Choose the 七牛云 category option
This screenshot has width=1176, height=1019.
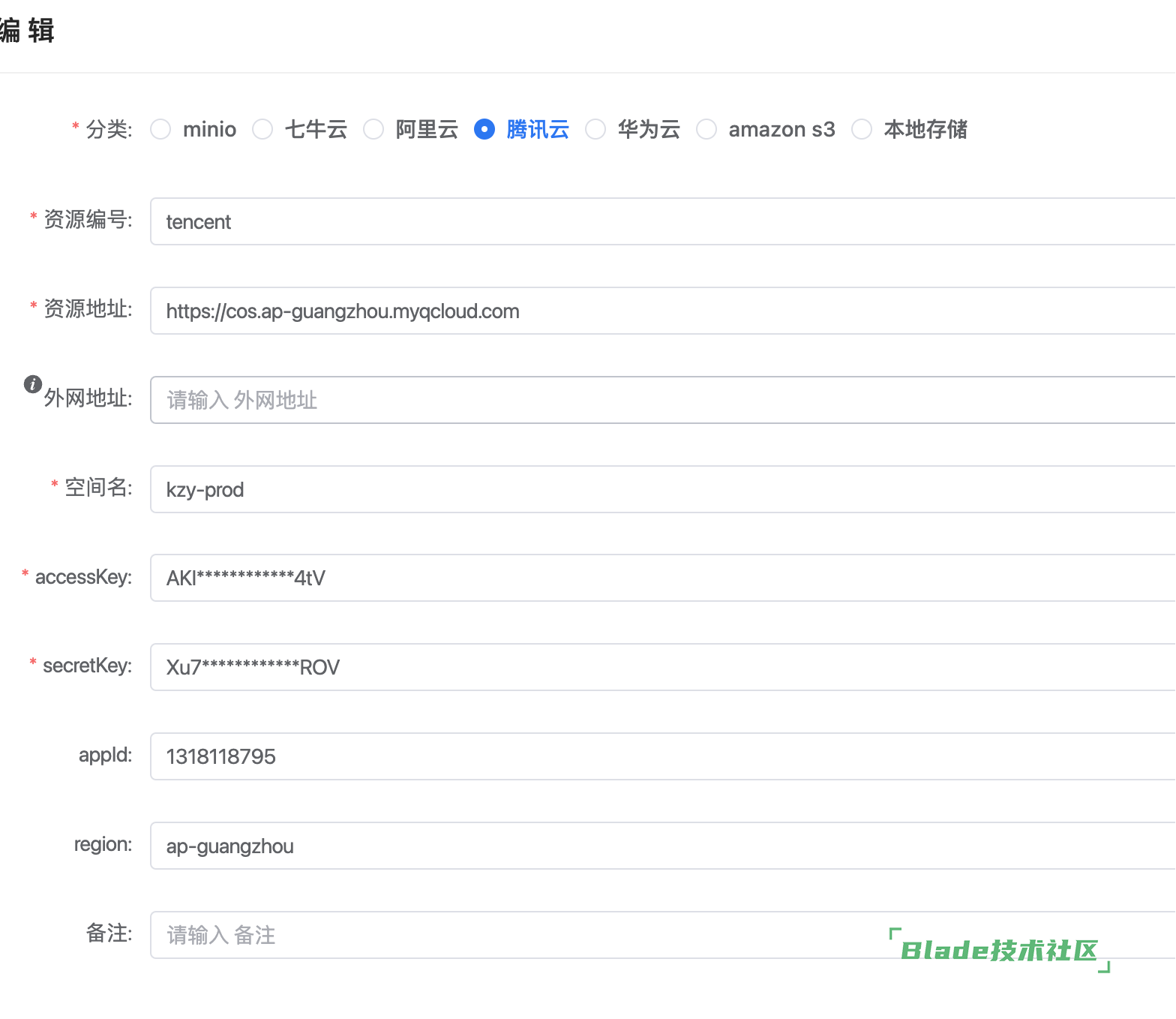coord(262,129)
